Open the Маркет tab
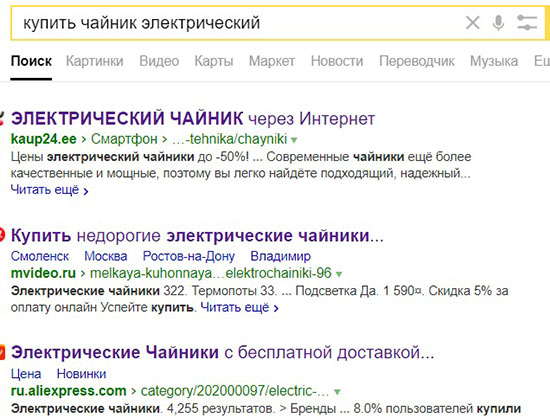 272,61
